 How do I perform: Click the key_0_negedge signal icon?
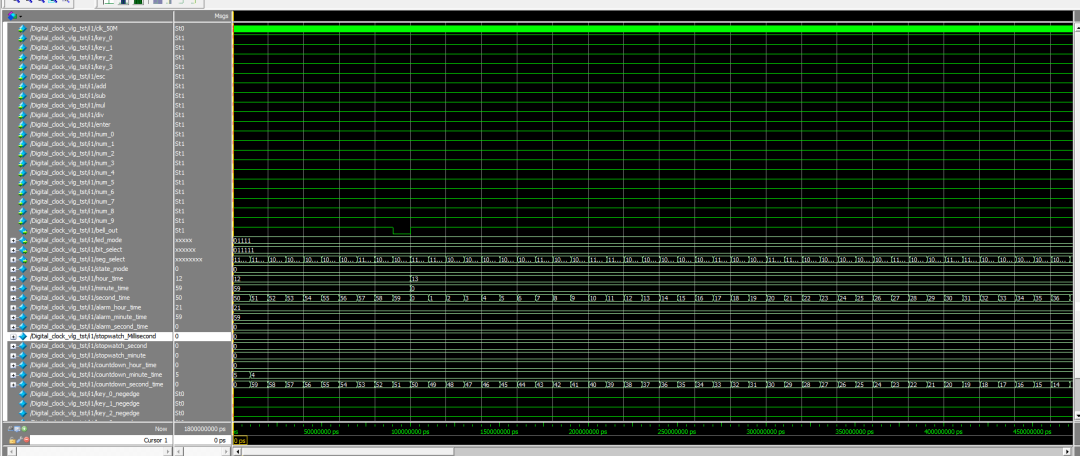[x=22, y=394]
